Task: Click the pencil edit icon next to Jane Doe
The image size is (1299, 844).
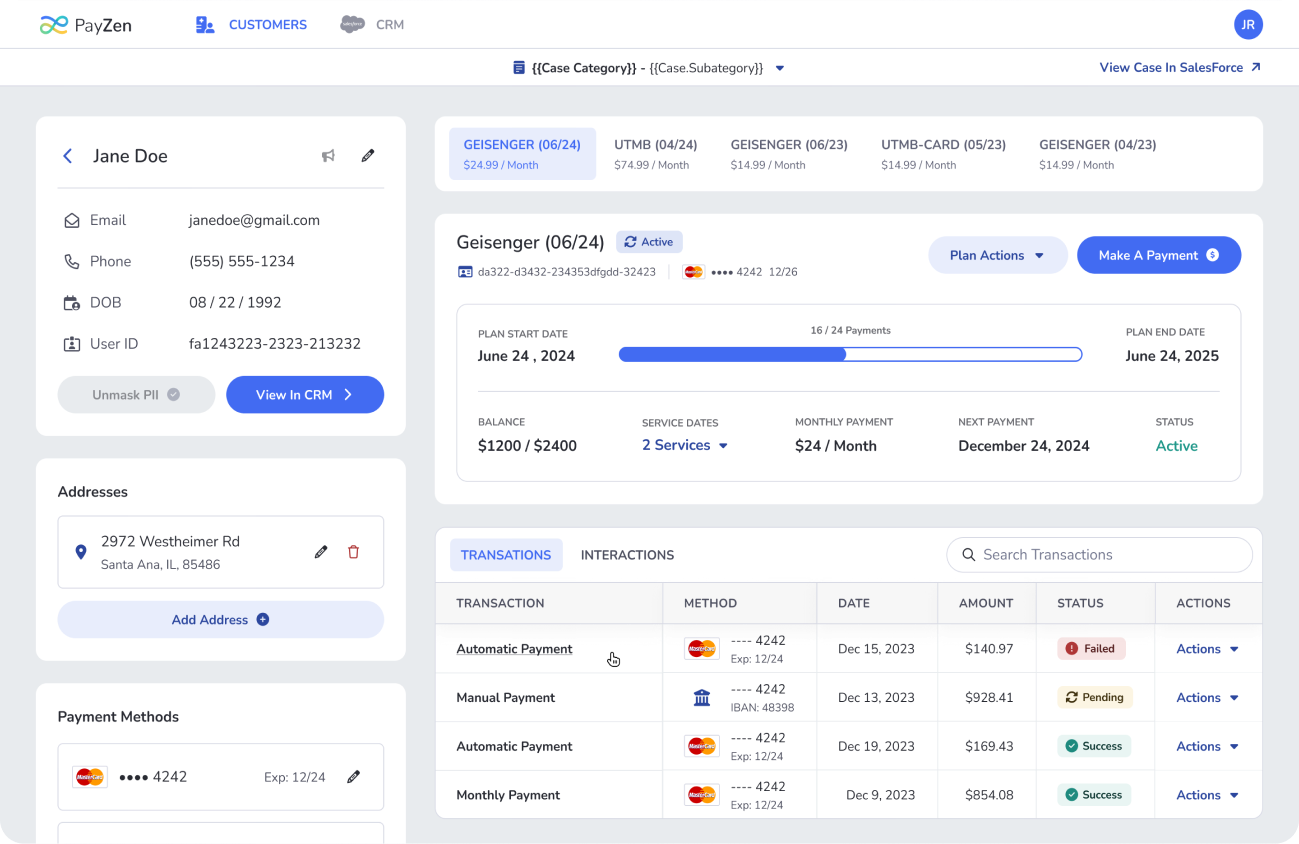Action: pyautogui.click(x=368, y=156)
